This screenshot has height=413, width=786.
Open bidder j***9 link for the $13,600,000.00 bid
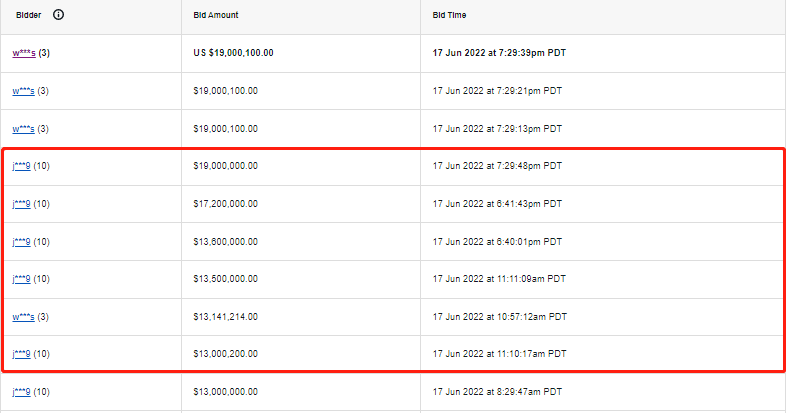click(21, 242)
